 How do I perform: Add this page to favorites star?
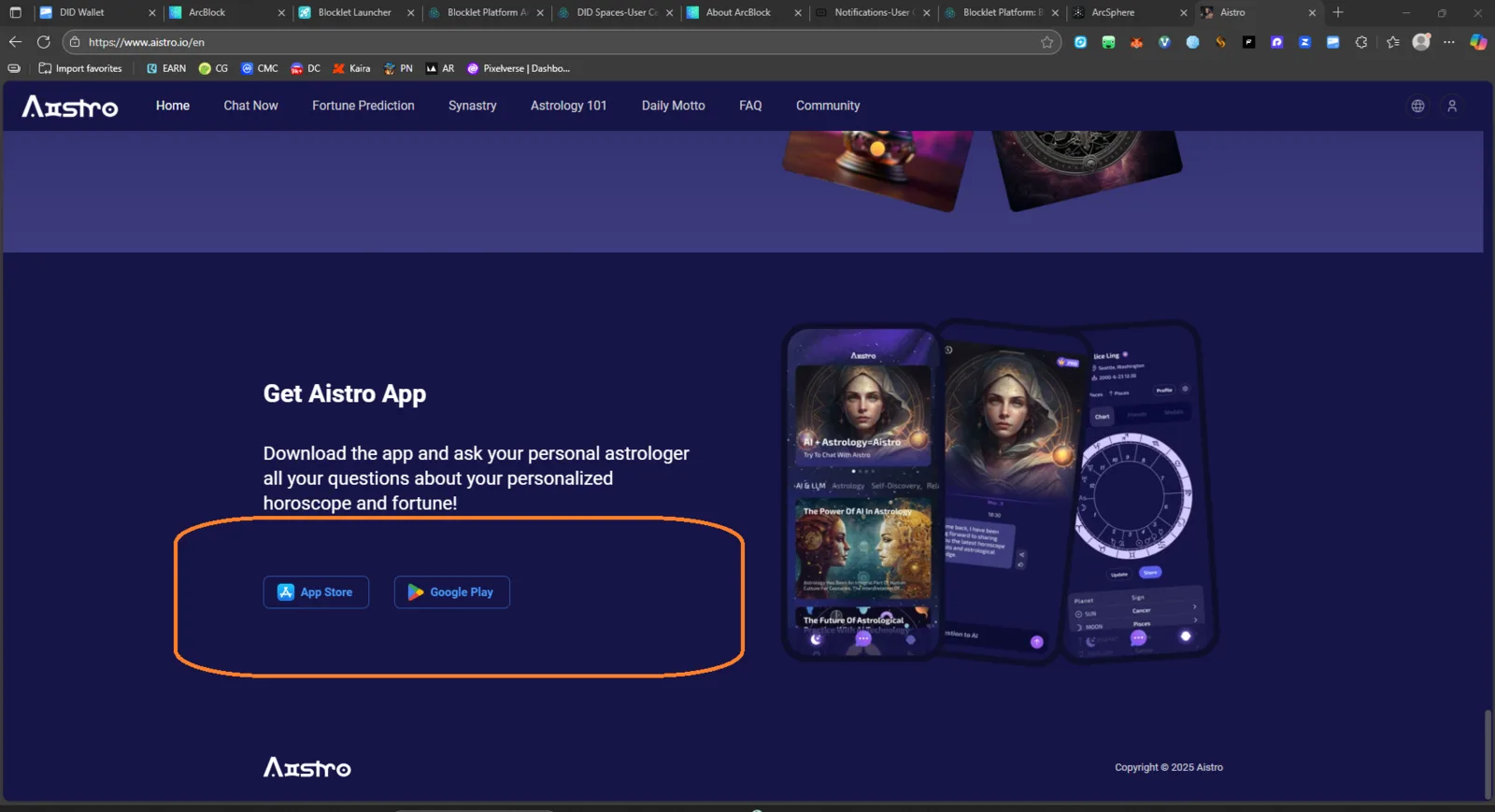(1047, 42)
